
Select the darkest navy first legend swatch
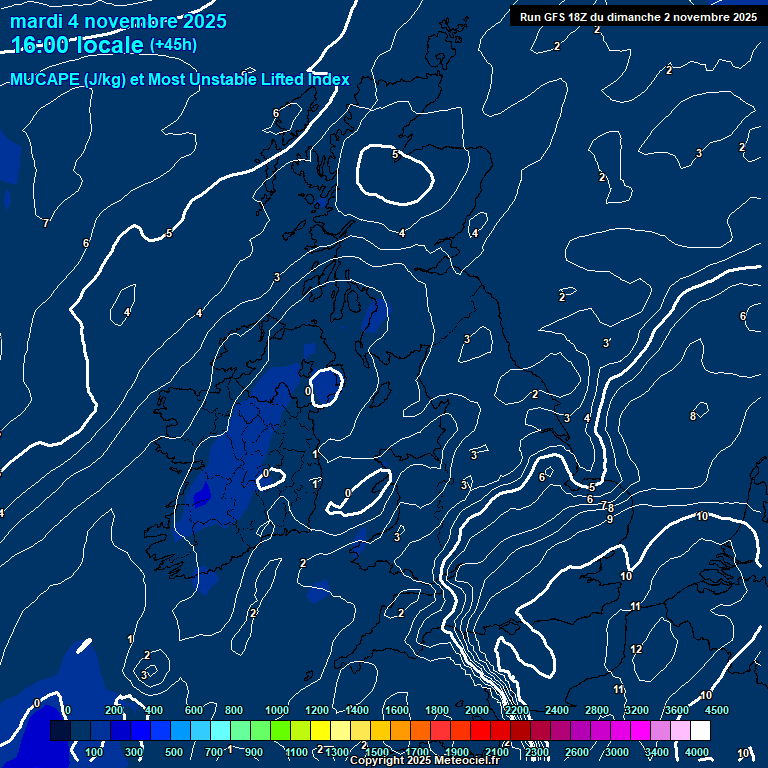click(61, 730)
